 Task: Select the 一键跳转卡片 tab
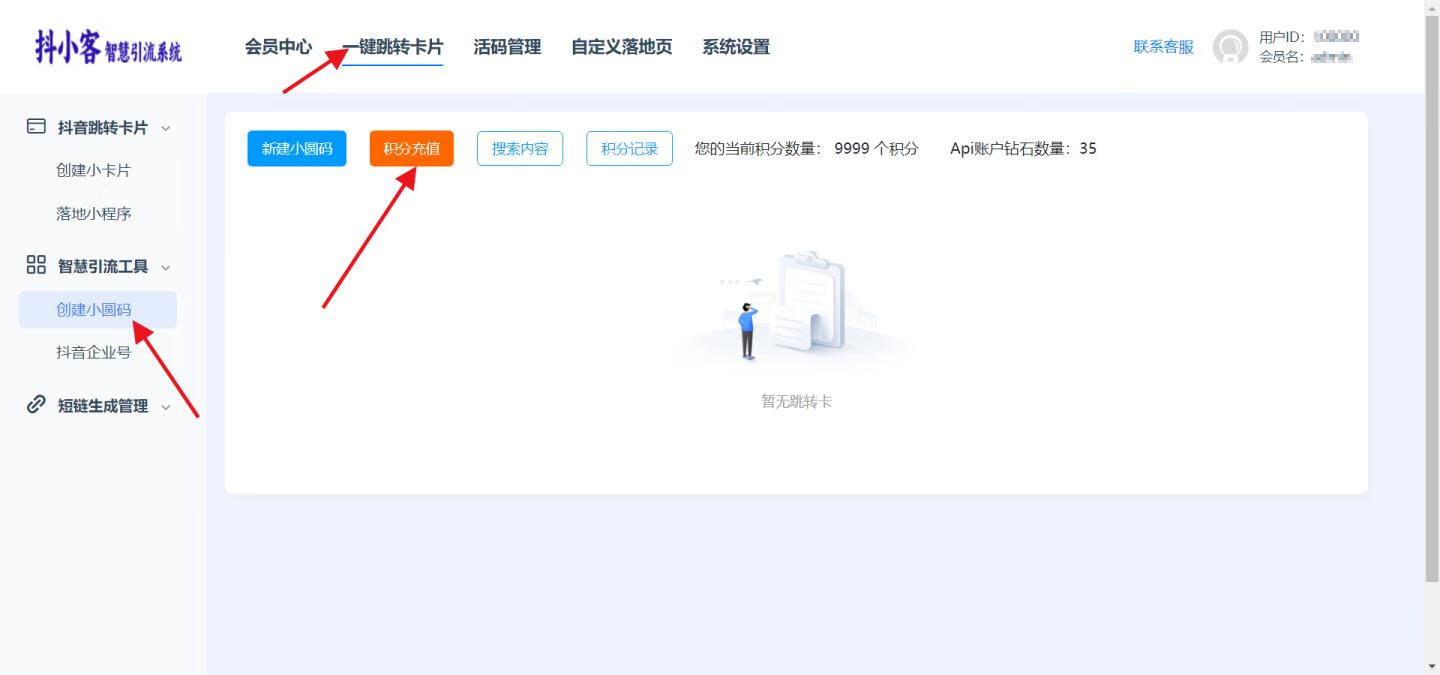point(393,47)
